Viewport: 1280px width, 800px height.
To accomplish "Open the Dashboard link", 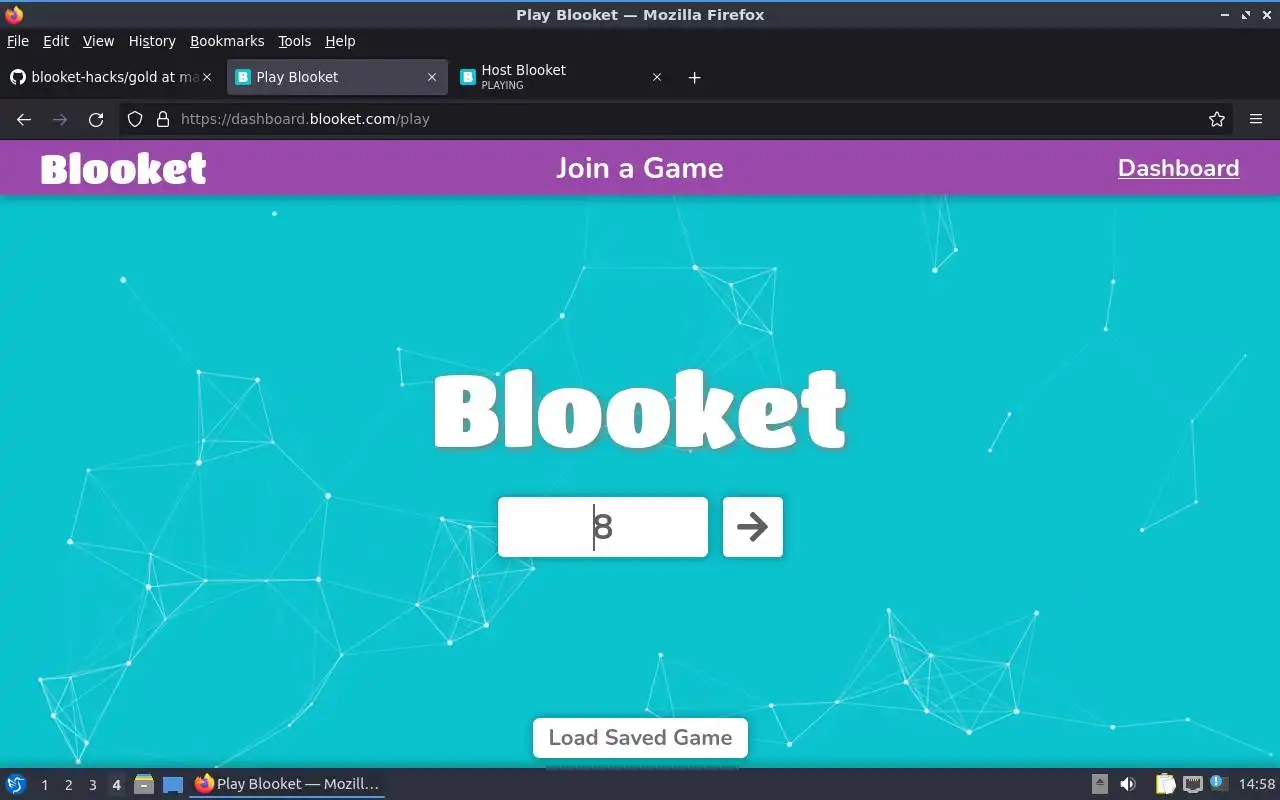I will click(1178, 168).
